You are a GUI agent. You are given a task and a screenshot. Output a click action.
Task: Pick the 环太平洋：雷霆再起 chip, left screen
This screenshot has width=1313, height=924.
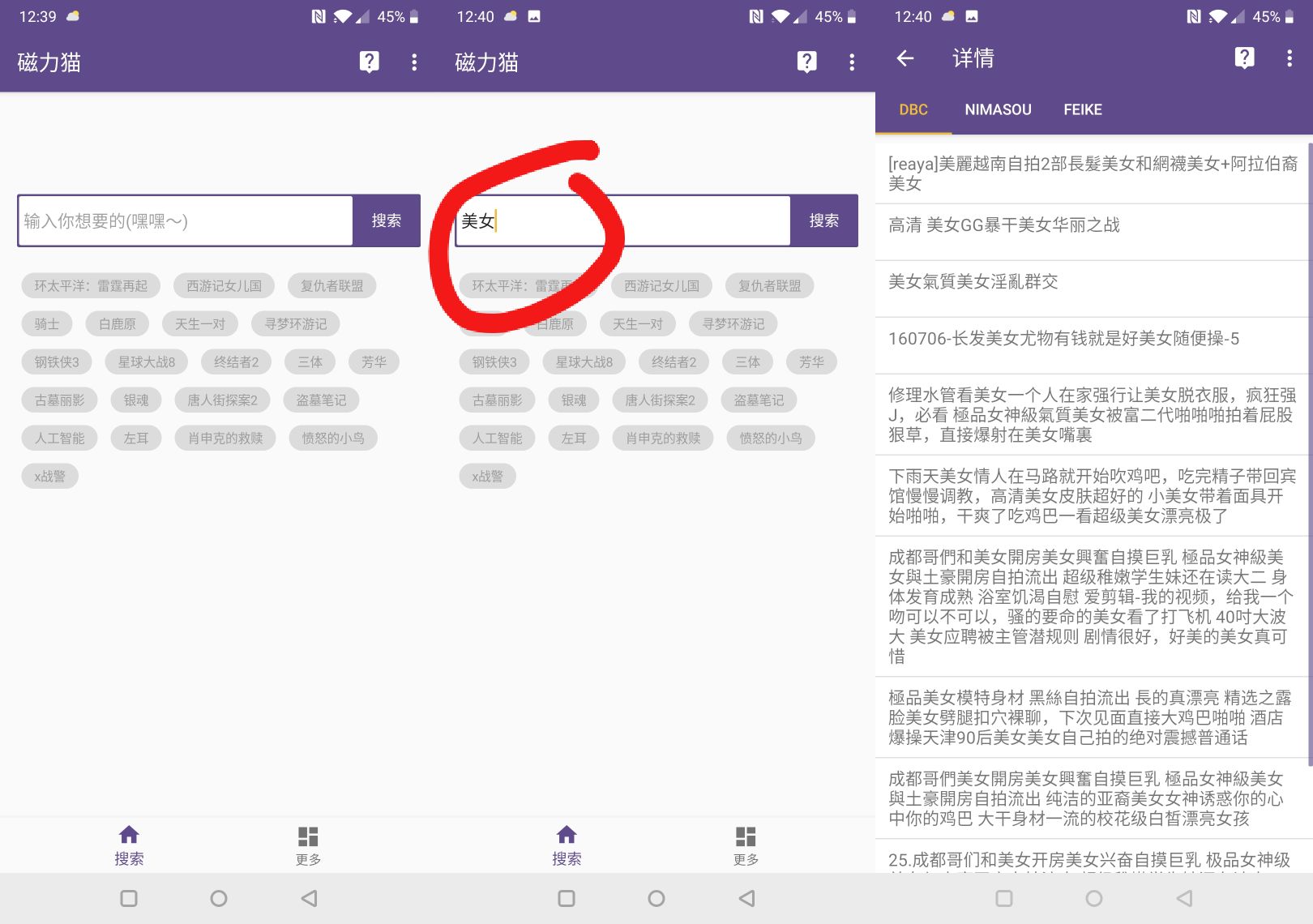click(91, 286)
